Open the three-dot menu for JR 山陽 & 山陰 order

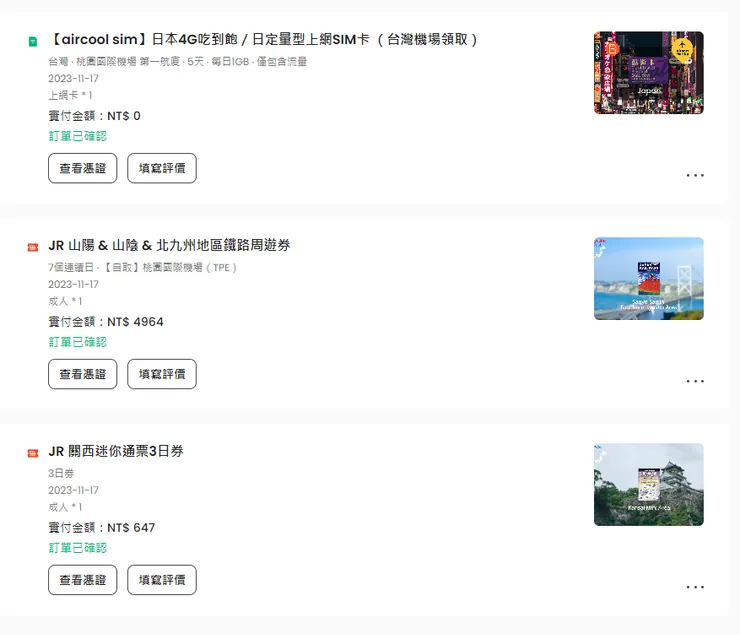[695, 381]
